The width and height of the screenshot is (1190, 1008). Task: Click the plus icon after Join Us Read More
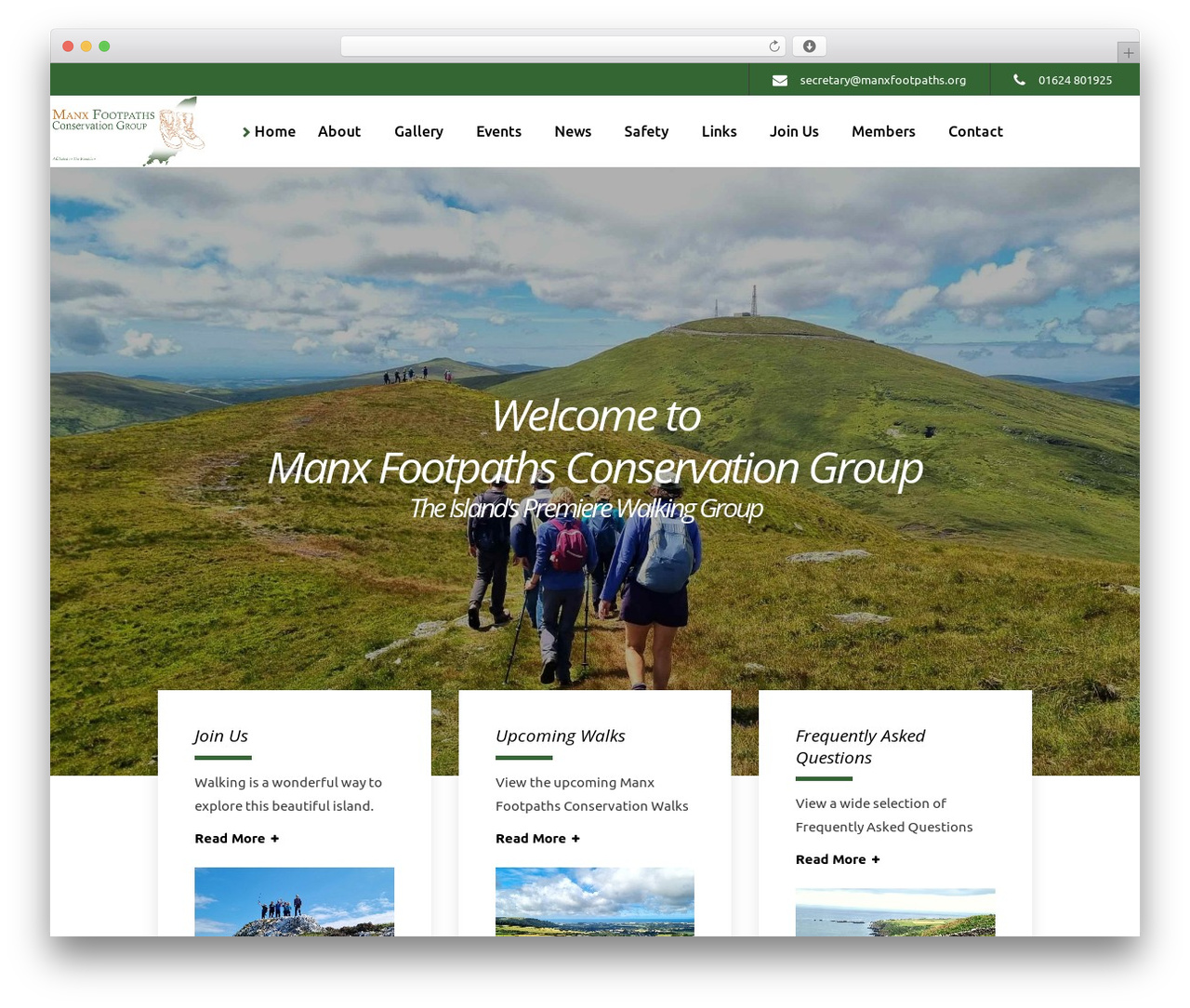tap(274, 839)
